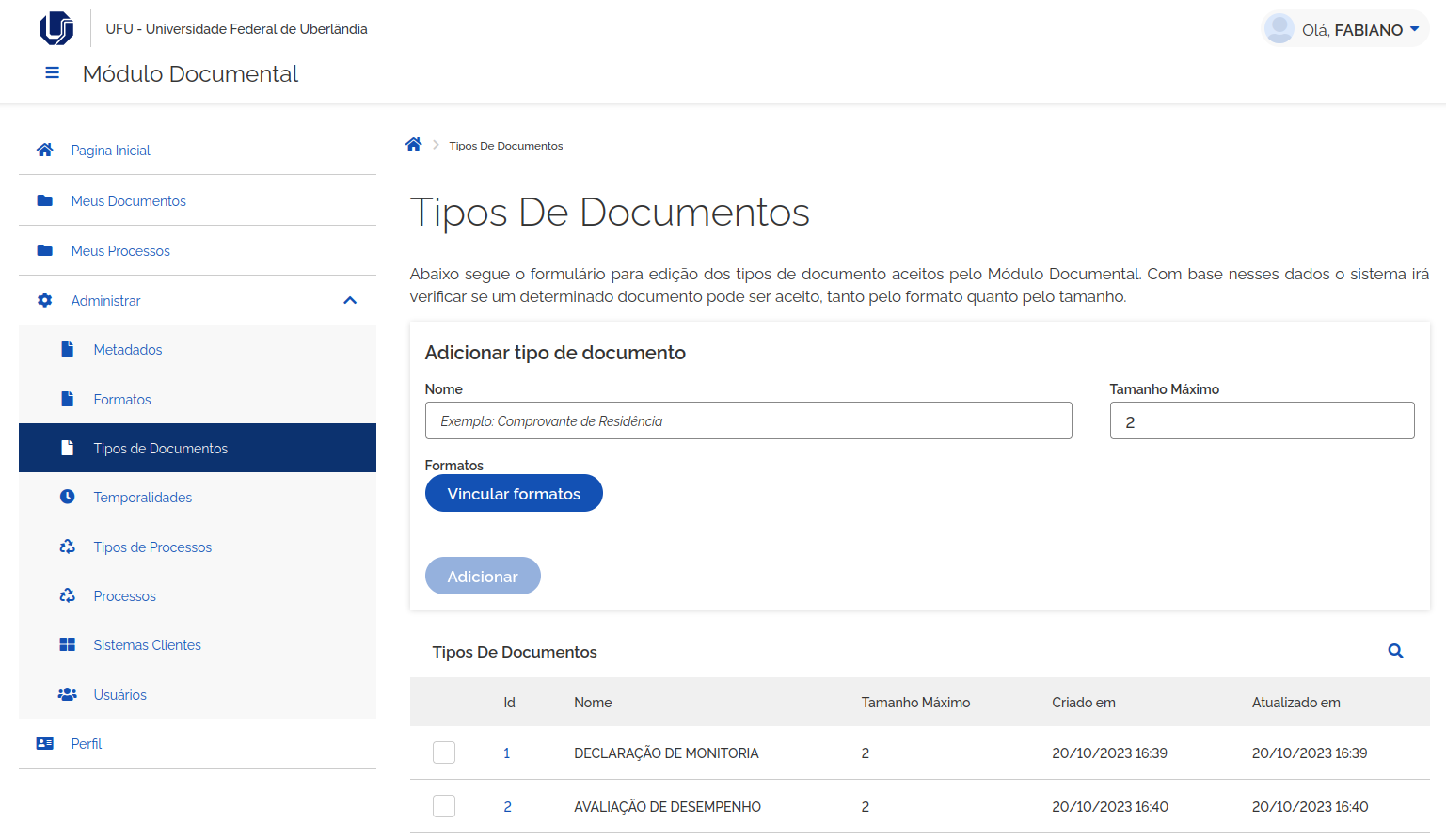
Task: Click the file icon beside Metadados
Action: click(x=67, y=349)
